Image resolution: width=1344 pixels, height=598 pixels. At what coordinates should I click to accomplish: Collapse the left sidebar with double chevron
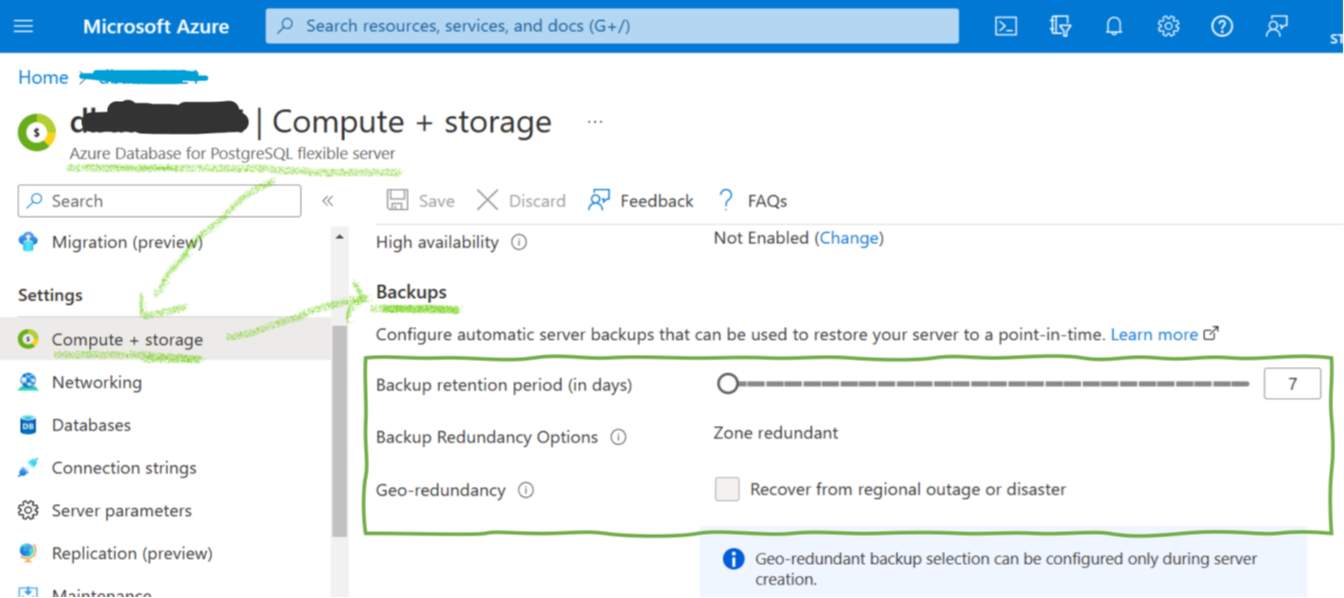pyautogui.click(x=327, y=201)
